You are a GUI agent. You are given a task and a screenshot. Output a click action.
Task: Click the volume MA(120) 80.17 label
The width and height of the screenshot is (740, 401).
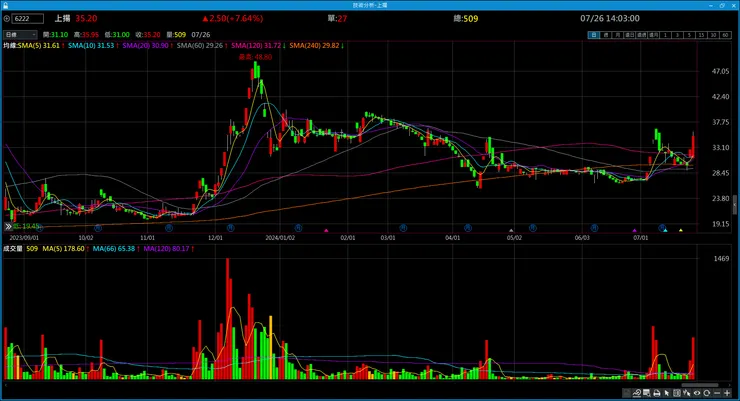click(167, 249)
